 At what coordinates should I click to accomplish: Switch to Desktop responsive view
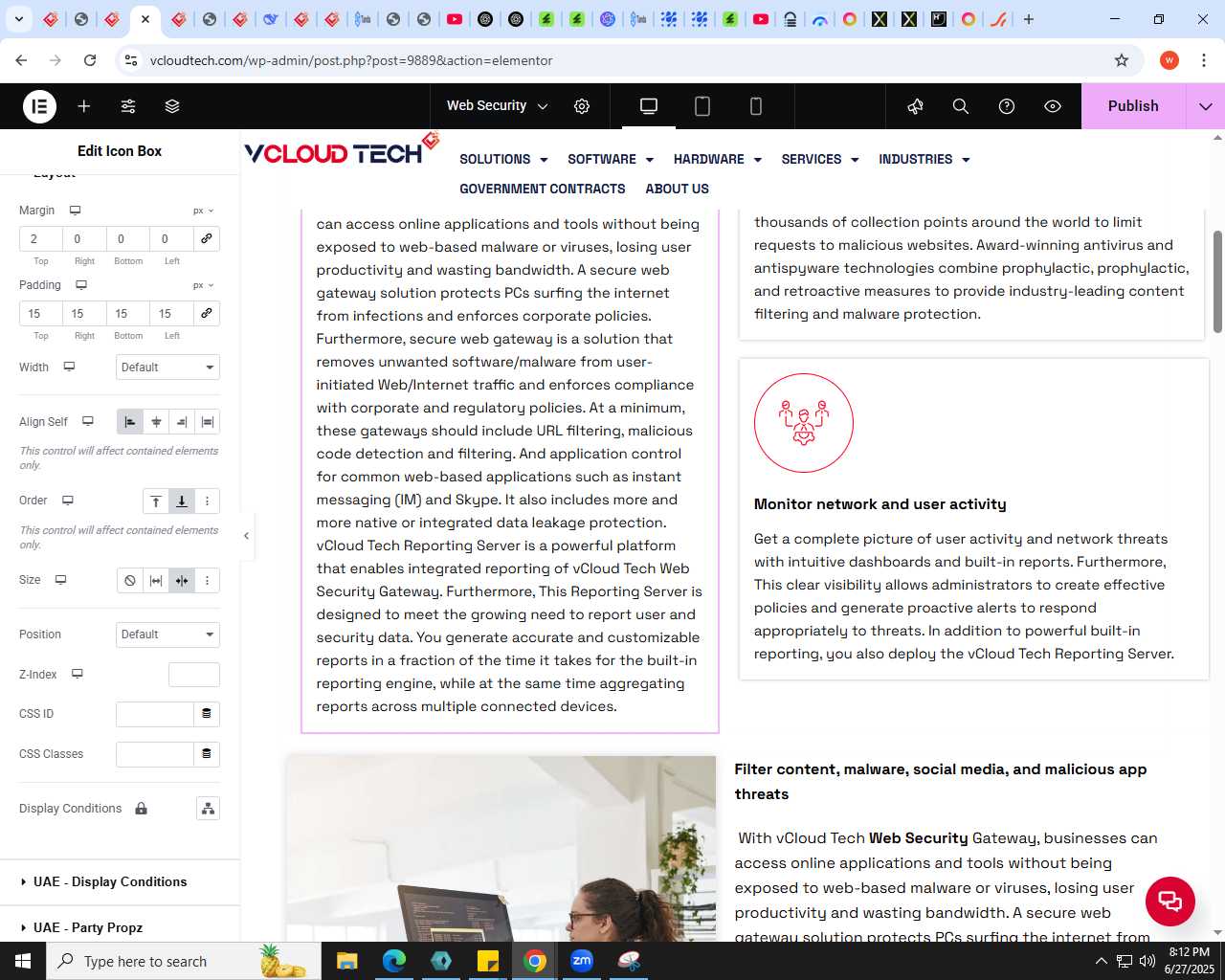point(649,106)
